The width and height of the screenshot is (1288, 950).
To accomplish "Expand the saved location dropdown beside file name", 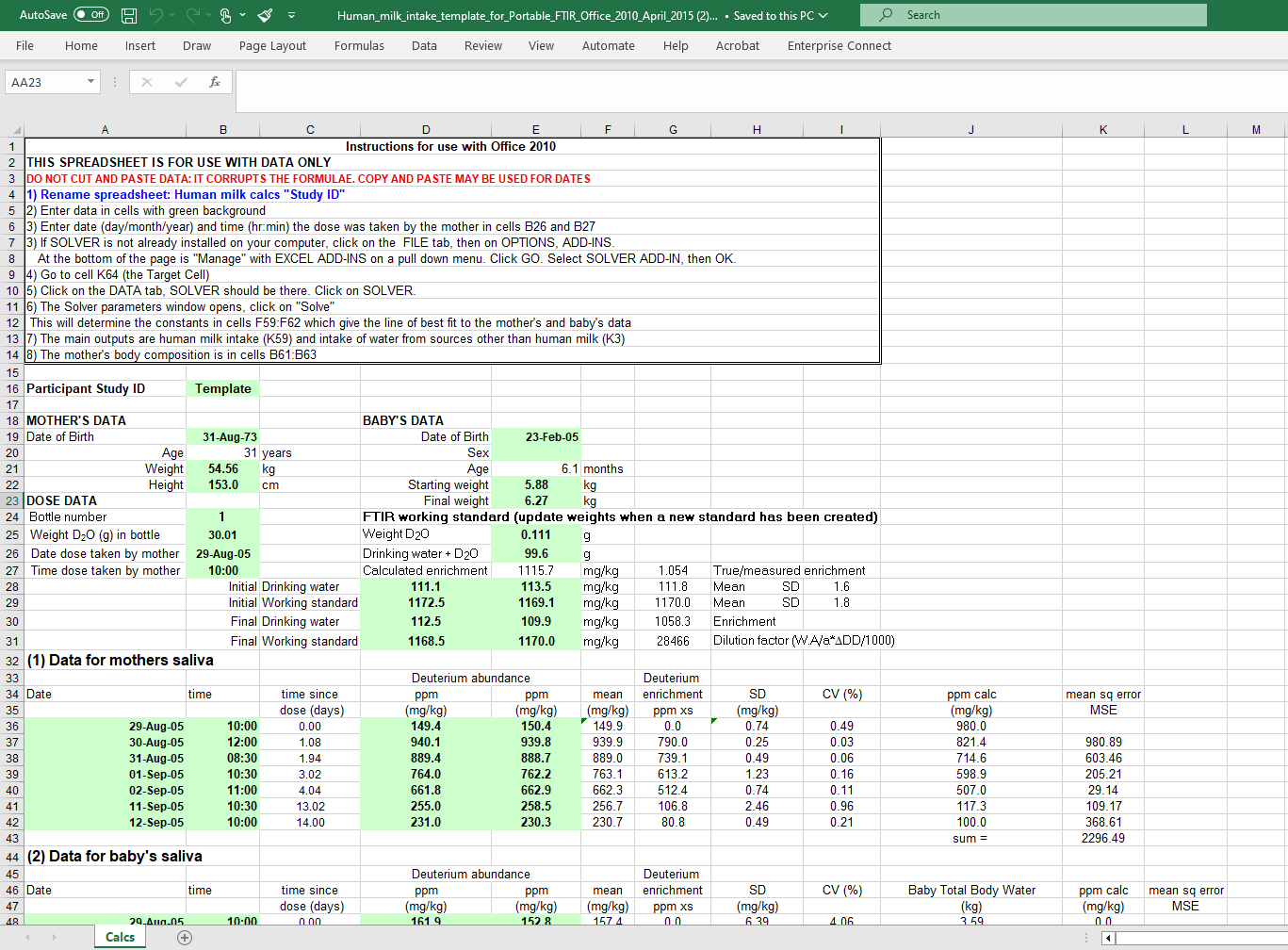I will tap(823, 15).
